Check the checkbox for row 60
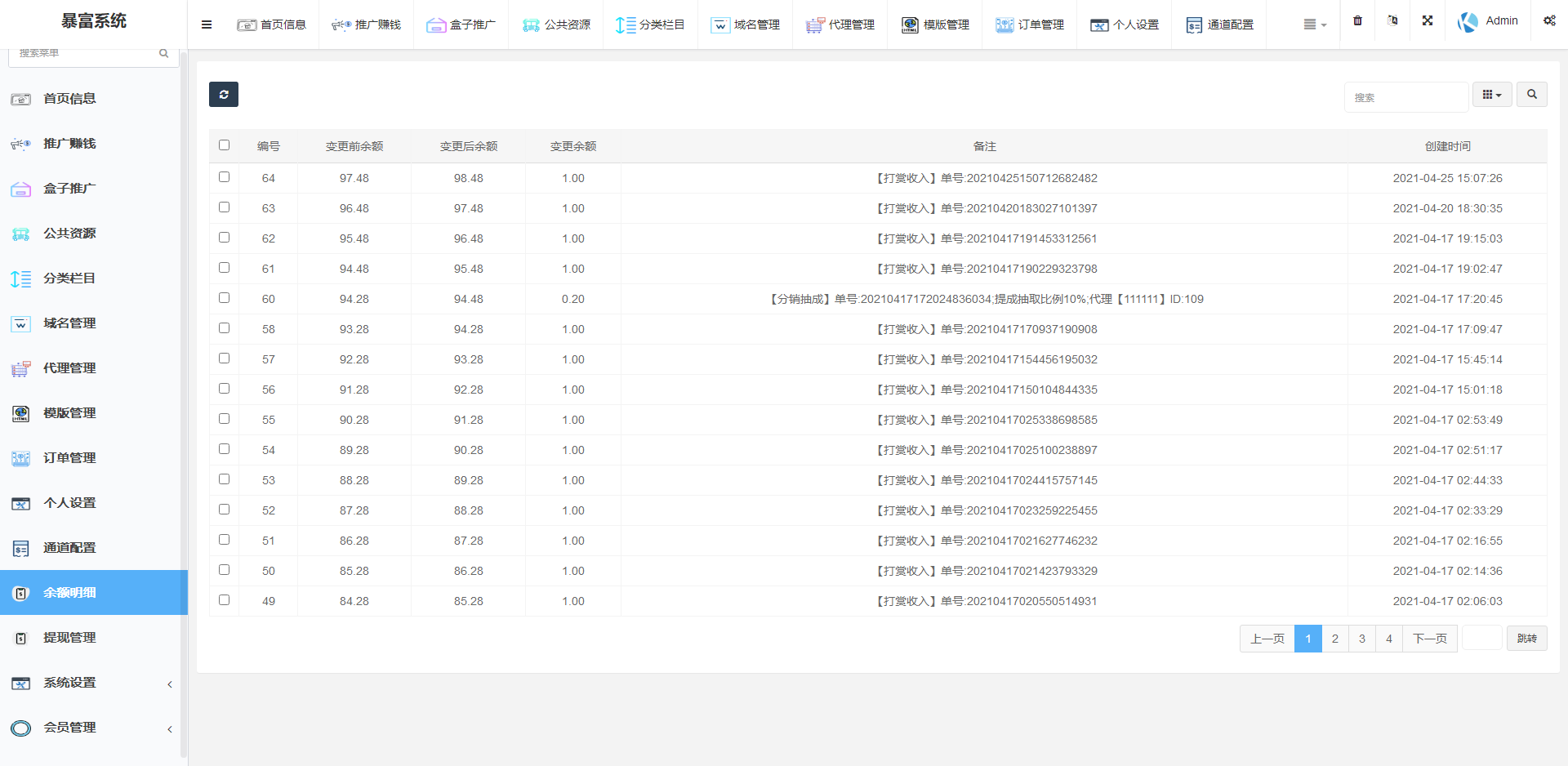Screen dimensions: 1568x766 (x=224, y=298)
